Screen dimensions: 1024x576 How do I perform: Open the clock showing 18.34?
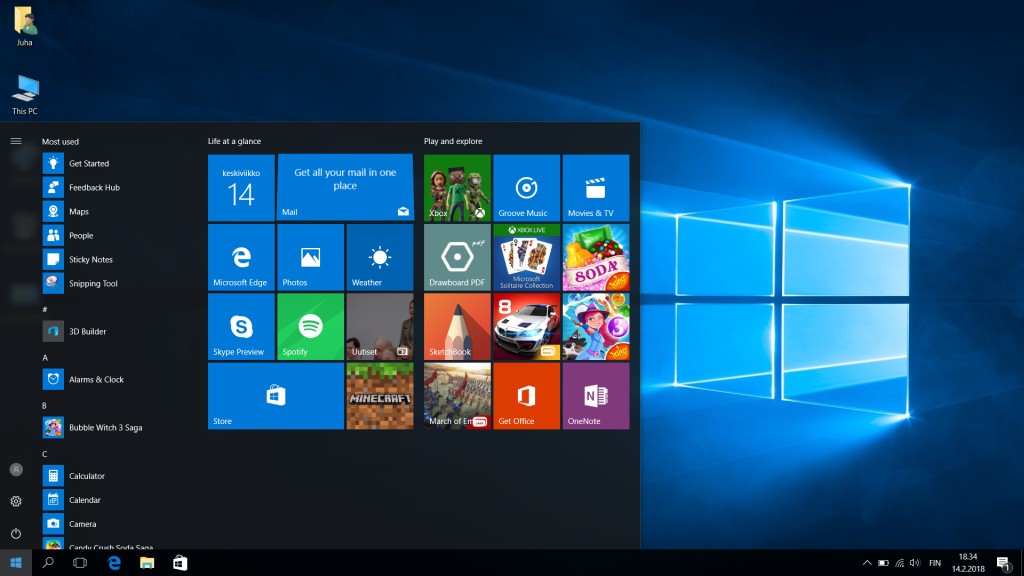[x=968, y=563]
